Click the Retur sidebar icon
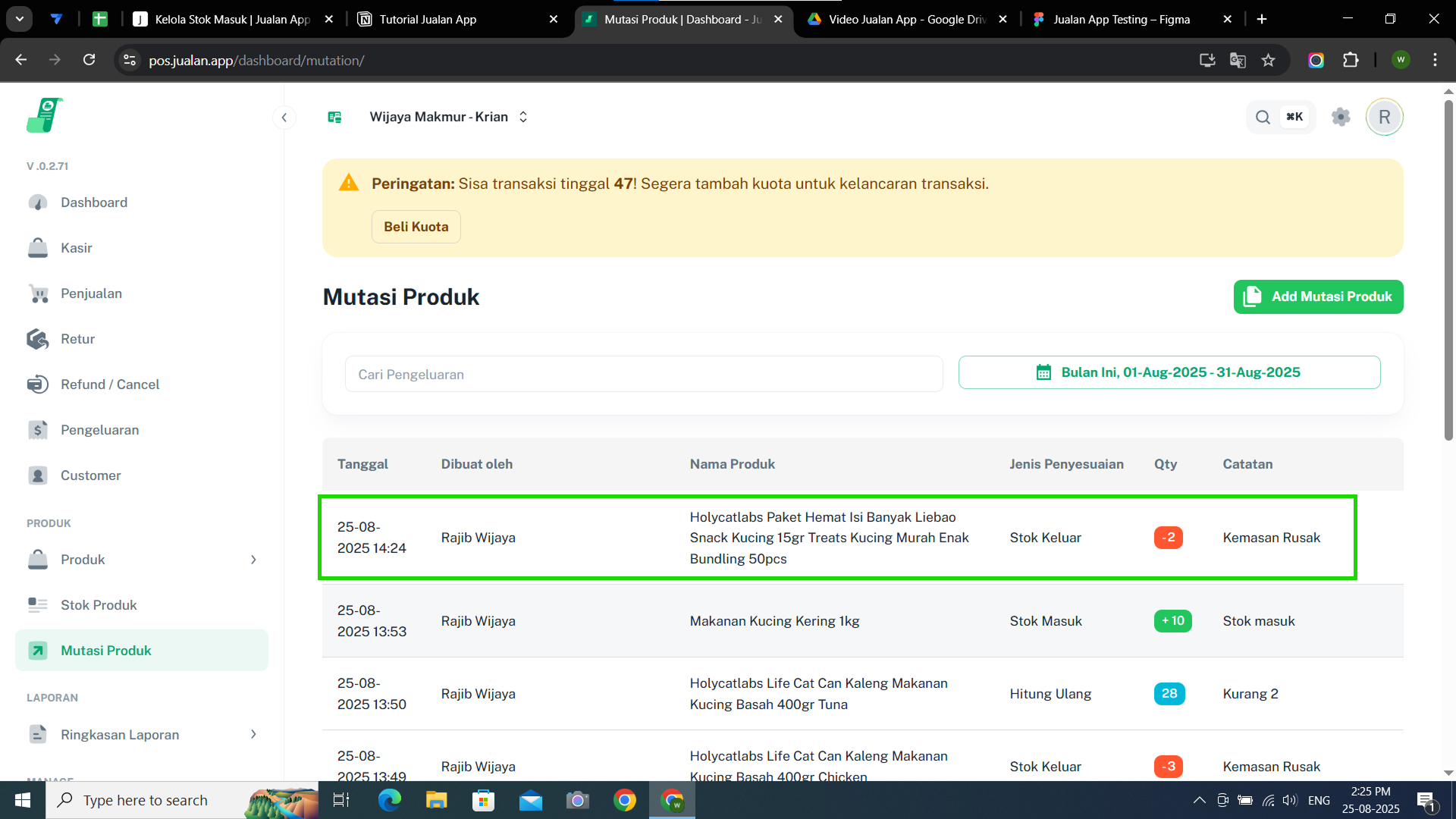The image size is (1456, 819). point(38,339)
